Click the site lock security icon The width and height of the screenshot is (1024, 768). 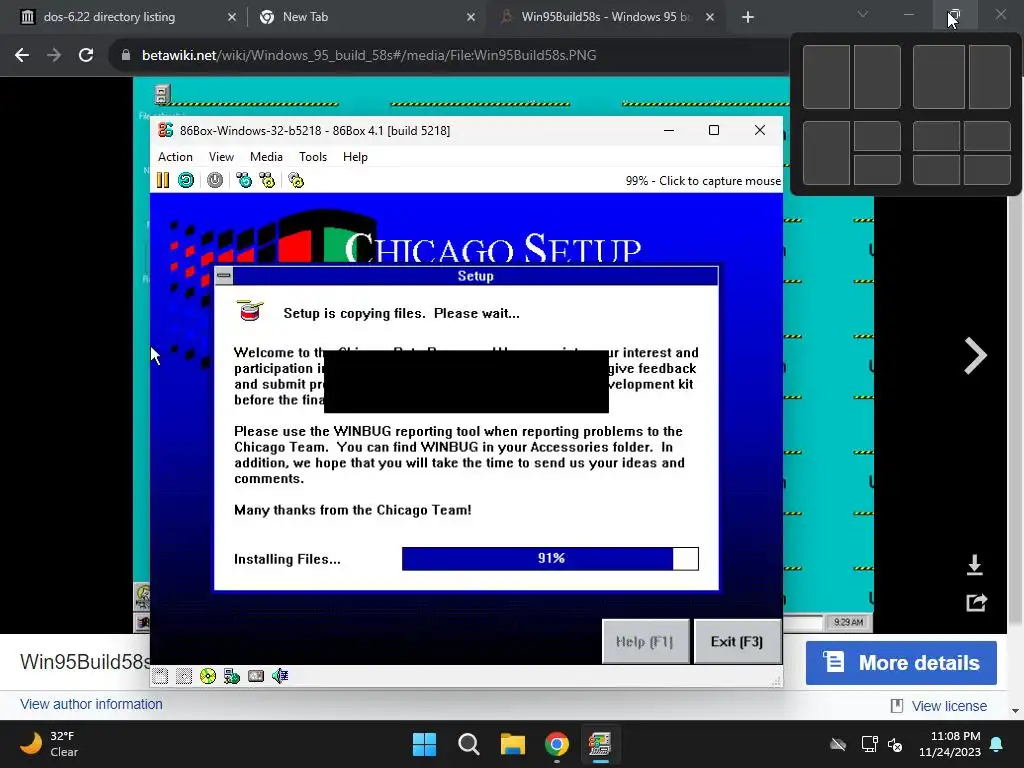pyautogui.click(x=125, y=55)
